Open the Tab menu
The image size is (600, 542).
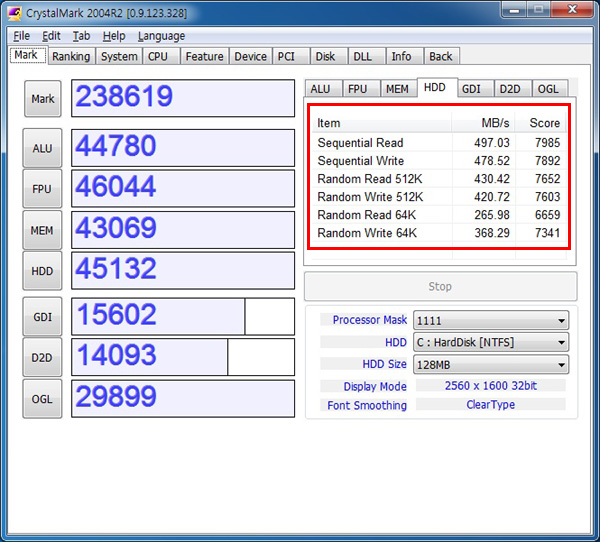pyautogui.click(x=81, y=36)
